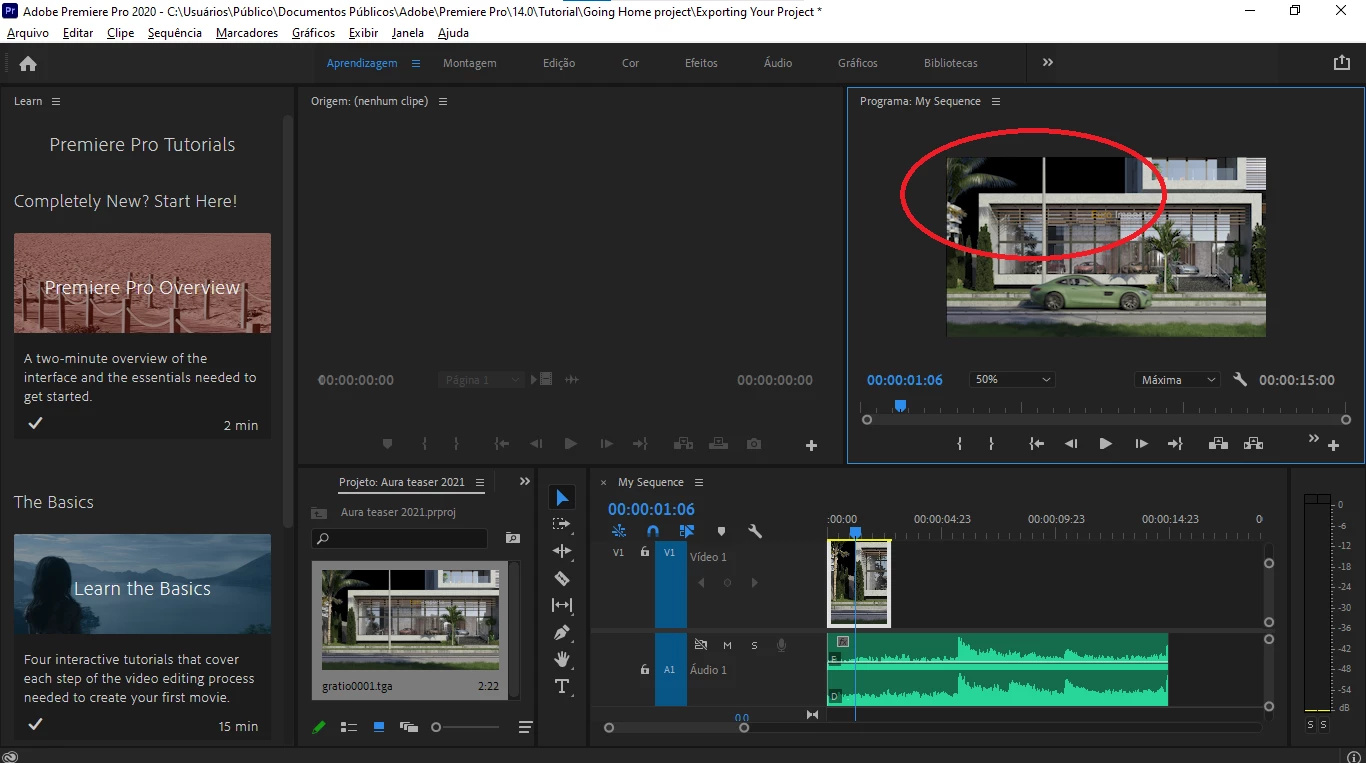Select the gratio0001.tga thumbnail
This screenshot has width=1366, height=763.
coord(410,620)
